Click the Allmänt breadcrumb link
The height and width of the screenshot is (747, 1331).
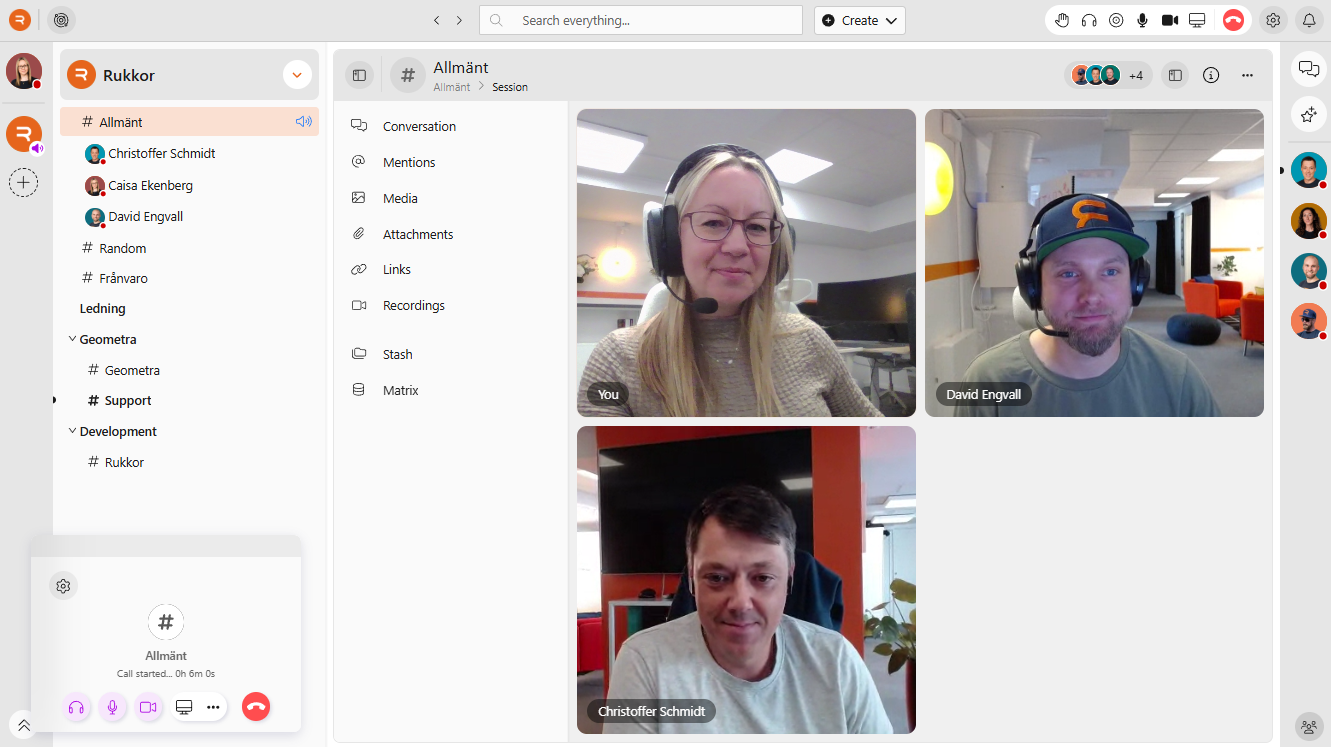coord(452,87)
